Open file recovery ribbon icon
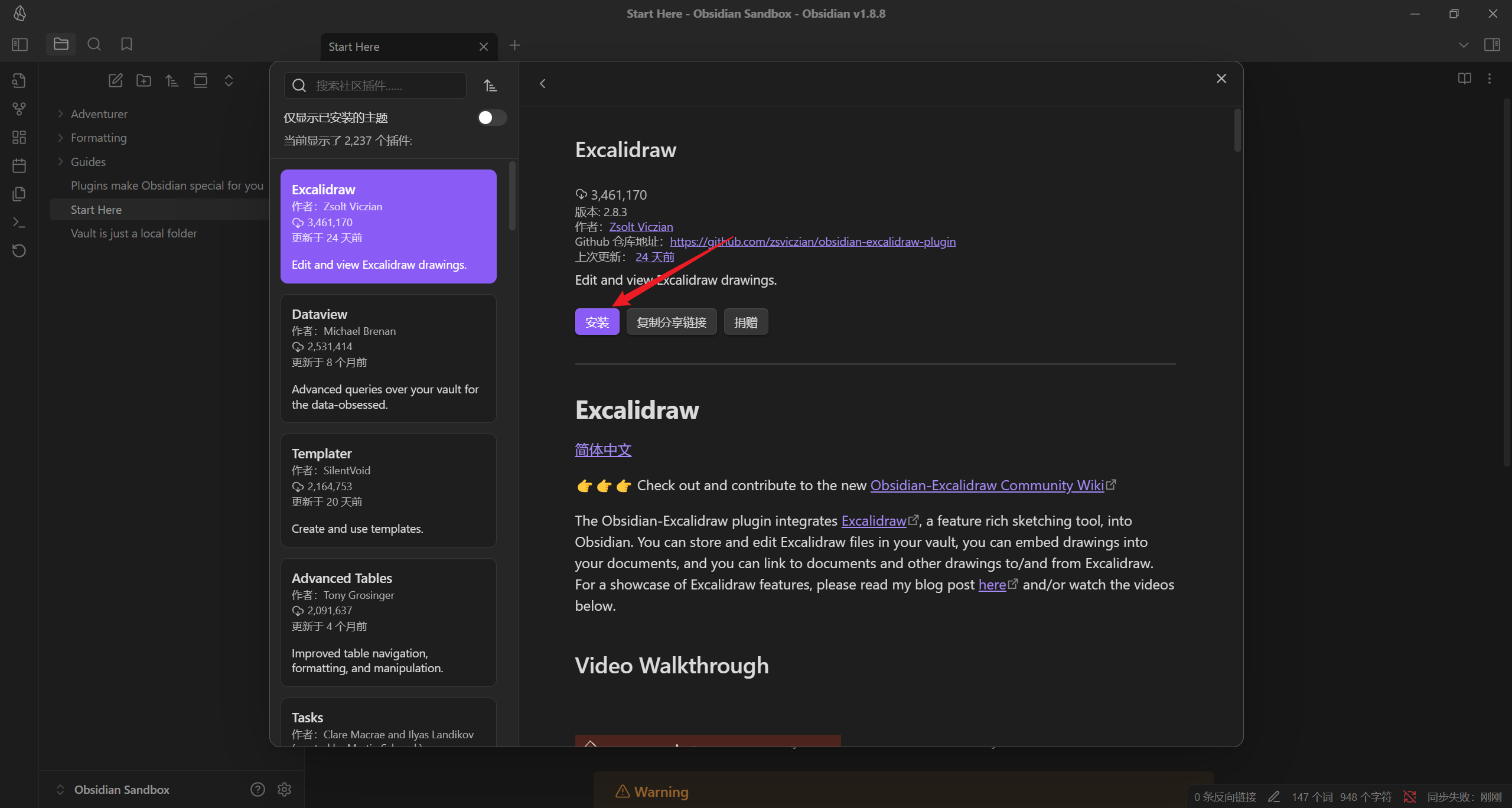The height and width of the screenshot is (808, 1512). pyautogui.click(x=19, y=250)
